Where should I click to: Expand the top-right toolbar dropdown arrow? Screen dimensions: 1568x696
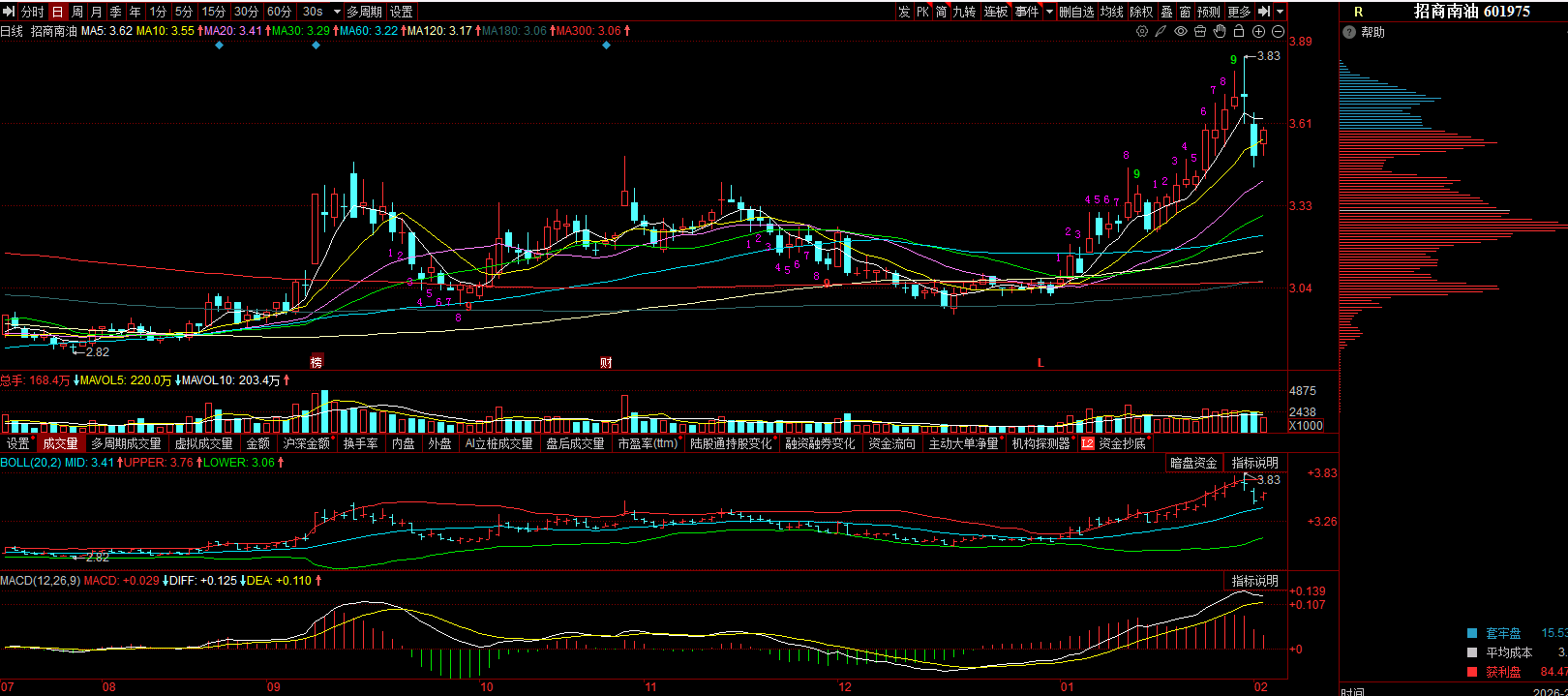click(x=1281, y=12)
